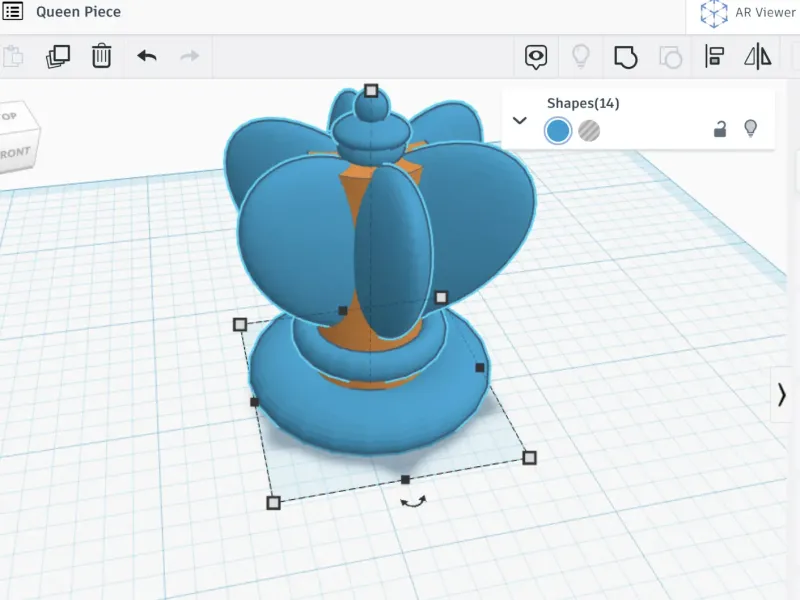Click the Paste toolbar icon
The image size is (800, 600).
pyautogui.click(x=13, y=56)
